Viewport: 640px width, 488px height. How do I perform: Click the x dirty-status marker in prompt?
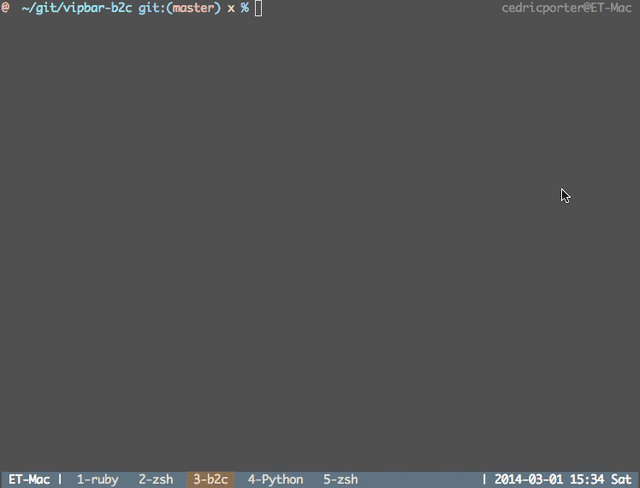(x=231, y=9)
